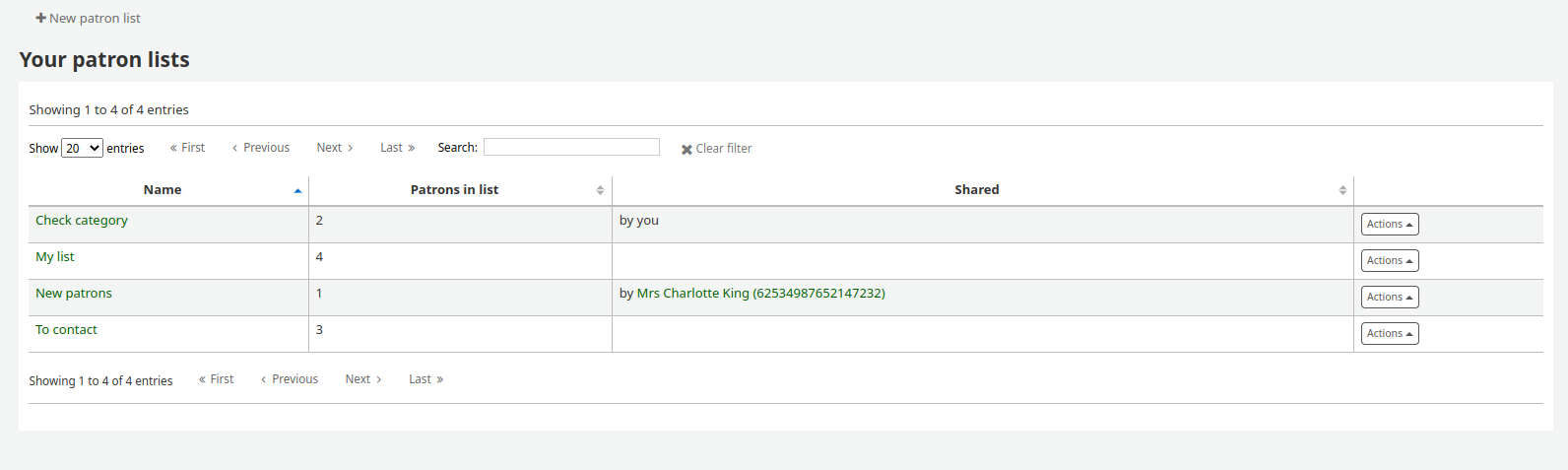Screen dimensions: 1568x470
Task: Open the Check category patron list
Action: [x=82, y=221]
